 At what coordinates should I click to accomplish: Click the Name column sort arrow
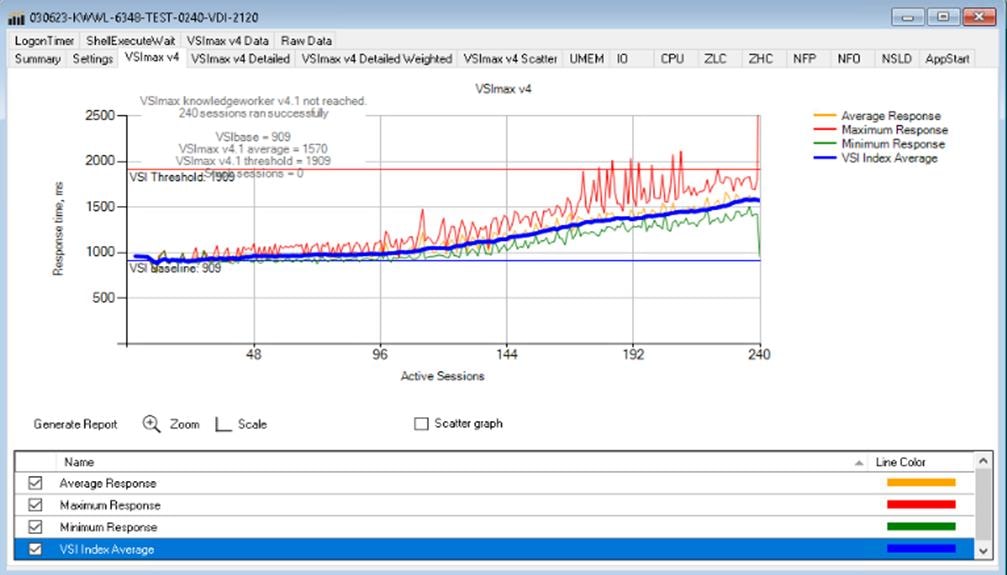[x=859, y=463]
